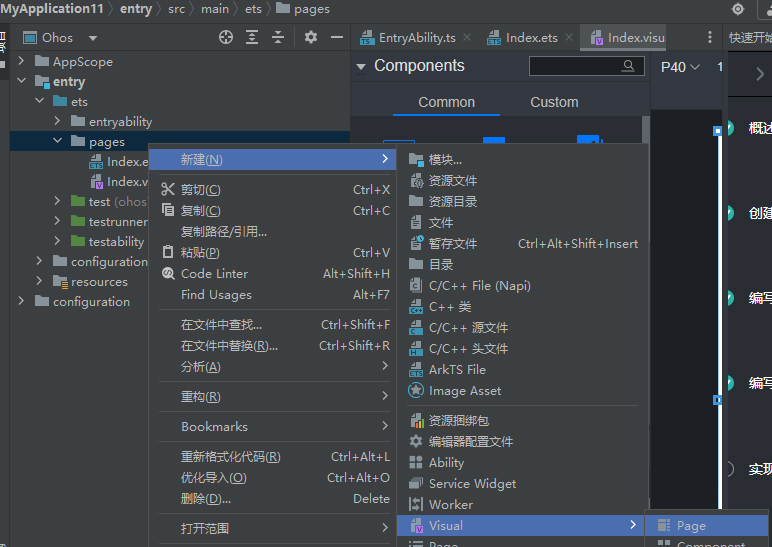The width and height of the screenshot is (772, 547).
Task: Select Index.ets file in project tree
Action: (x=118, y=161)
